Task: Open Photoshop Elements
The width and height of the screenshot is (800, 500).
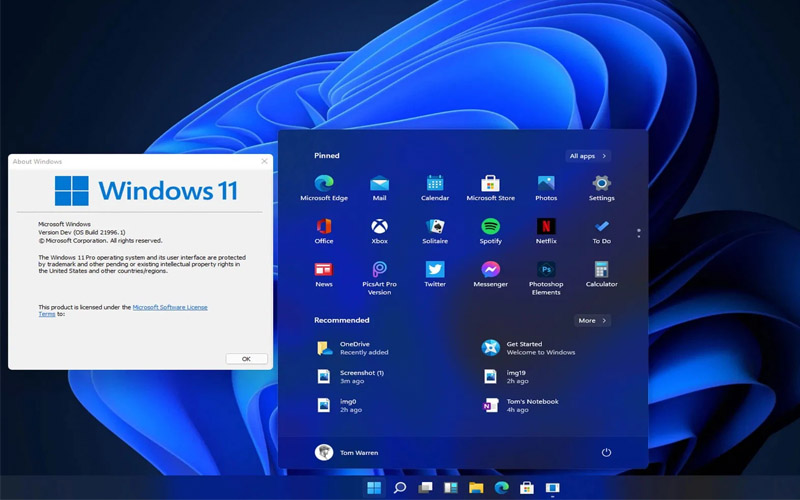Action: 546,278
